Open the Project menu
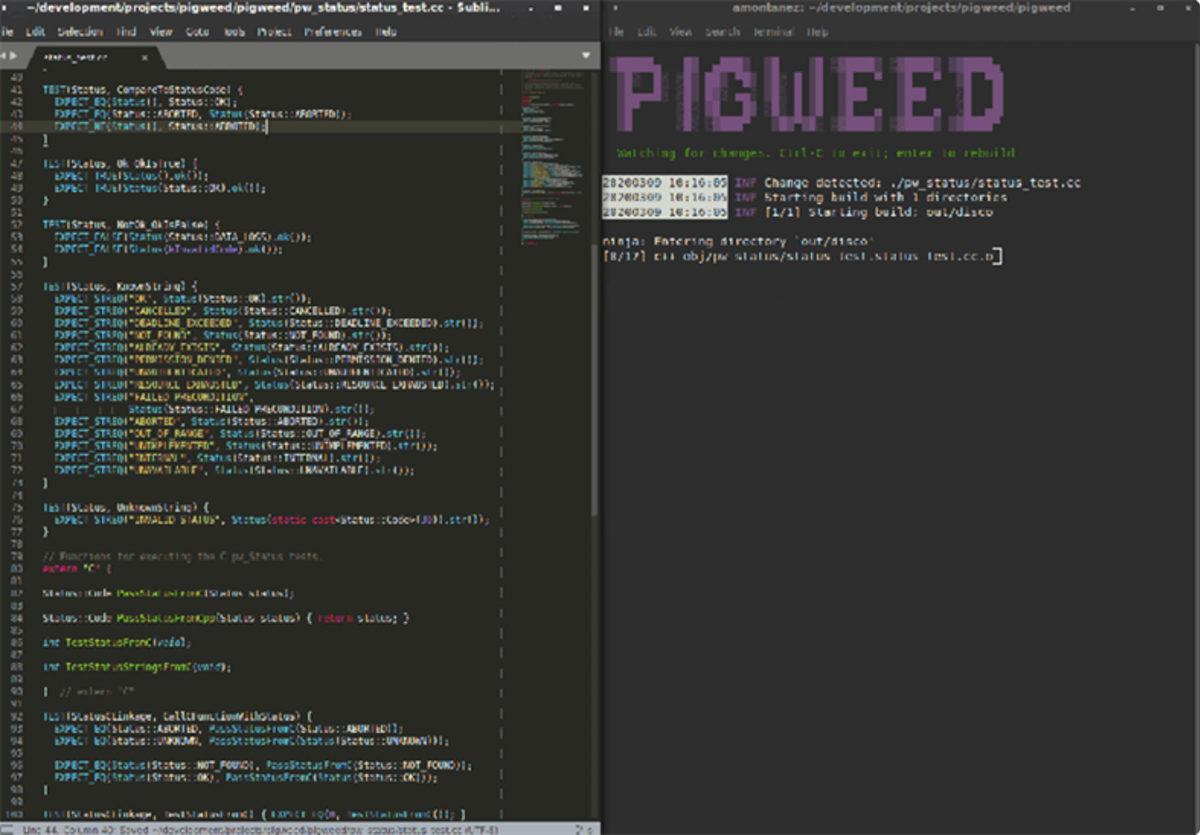Viewport: 1200px width, 835px height. (x=274, y=31)
